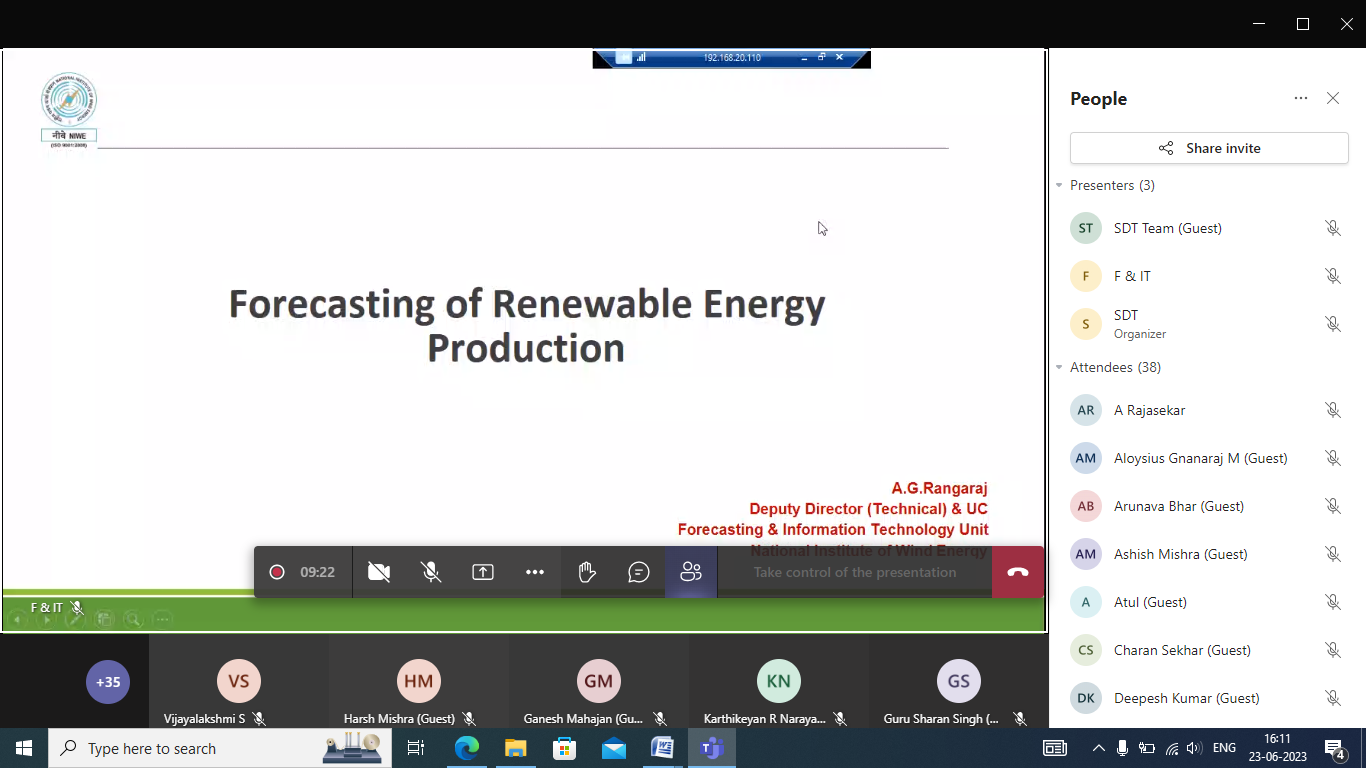Open more options in People panel
The height and width of the screenshot is (768, 1366).
1300,98
